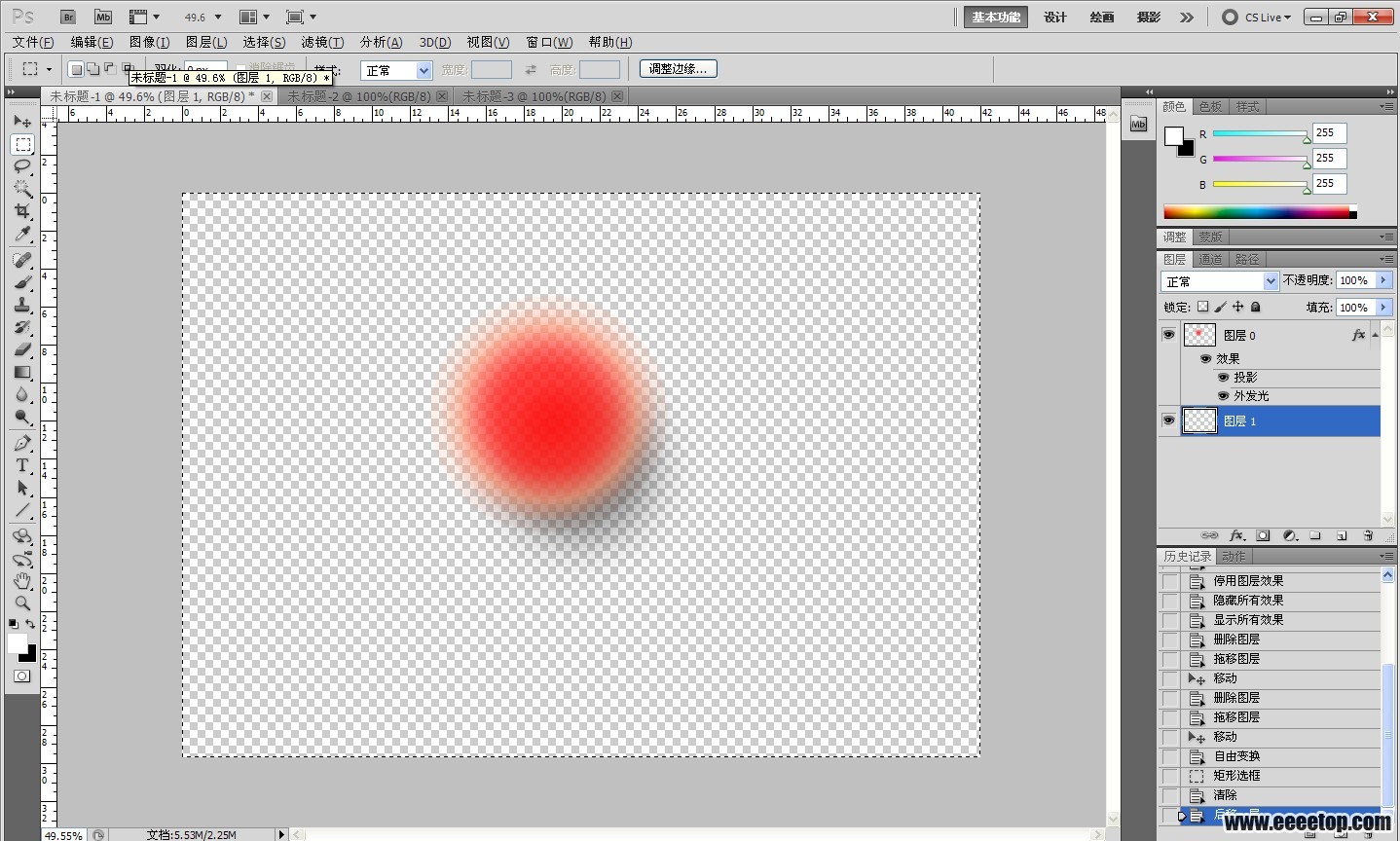Select the Horizontal Type tool
The image size is (1400, 841).
click(22, 465)
